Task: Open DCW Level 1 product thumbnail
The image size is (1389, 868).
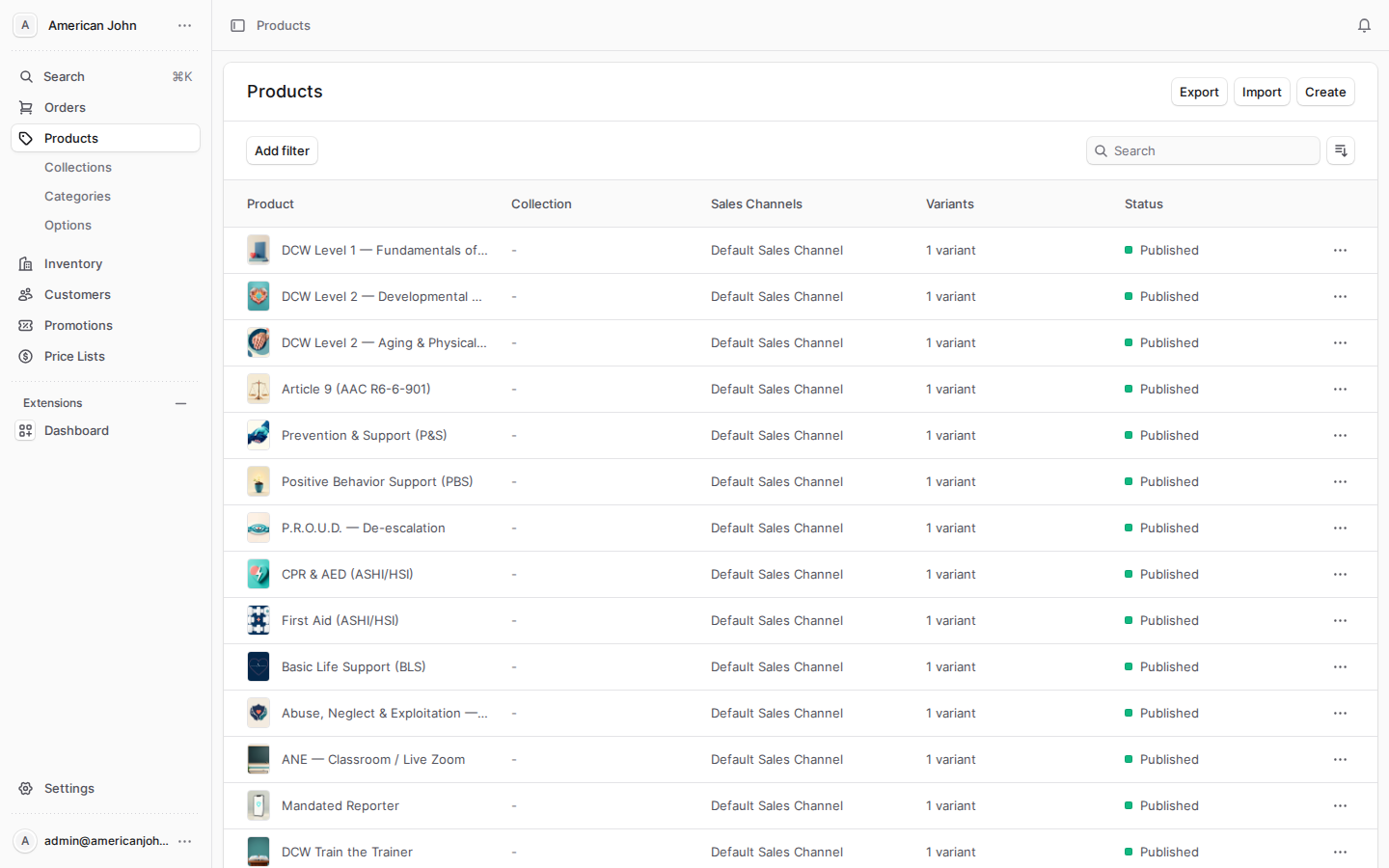Action: [259, 251]
